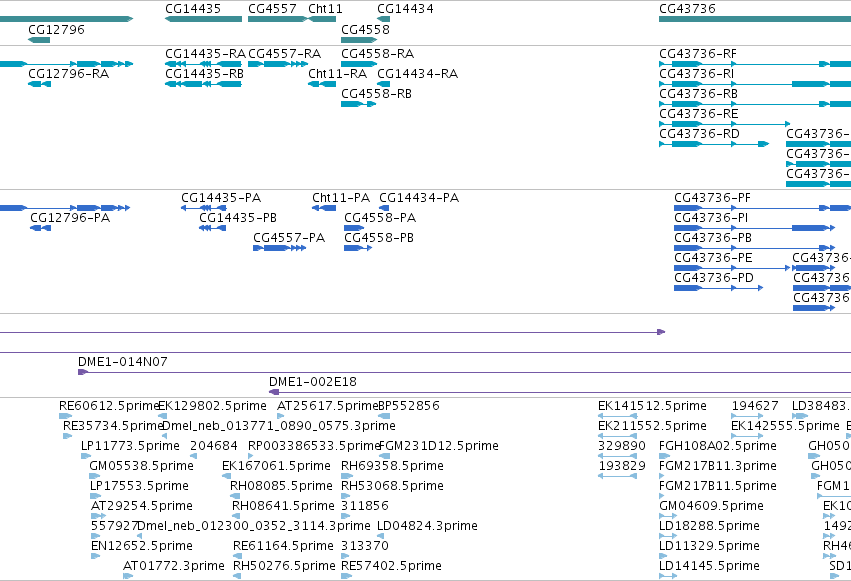Select EST LD04824.3prime
Viewport: 851px width, 581px height.
point(427,526)
